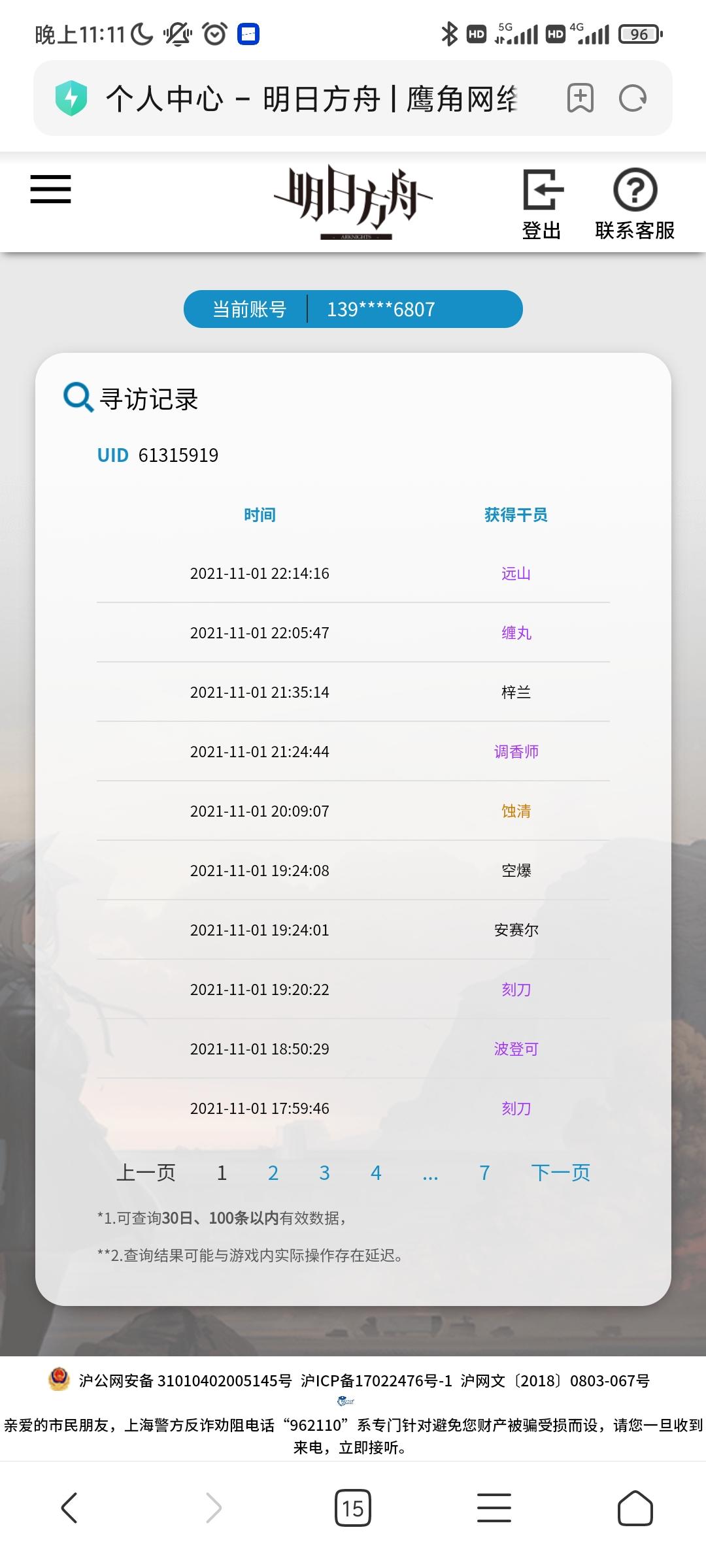Viewport: 706px width, 1568px height.
Task: Open the browser tabs counter showing 15
Action: click(x=353, y=1508)
